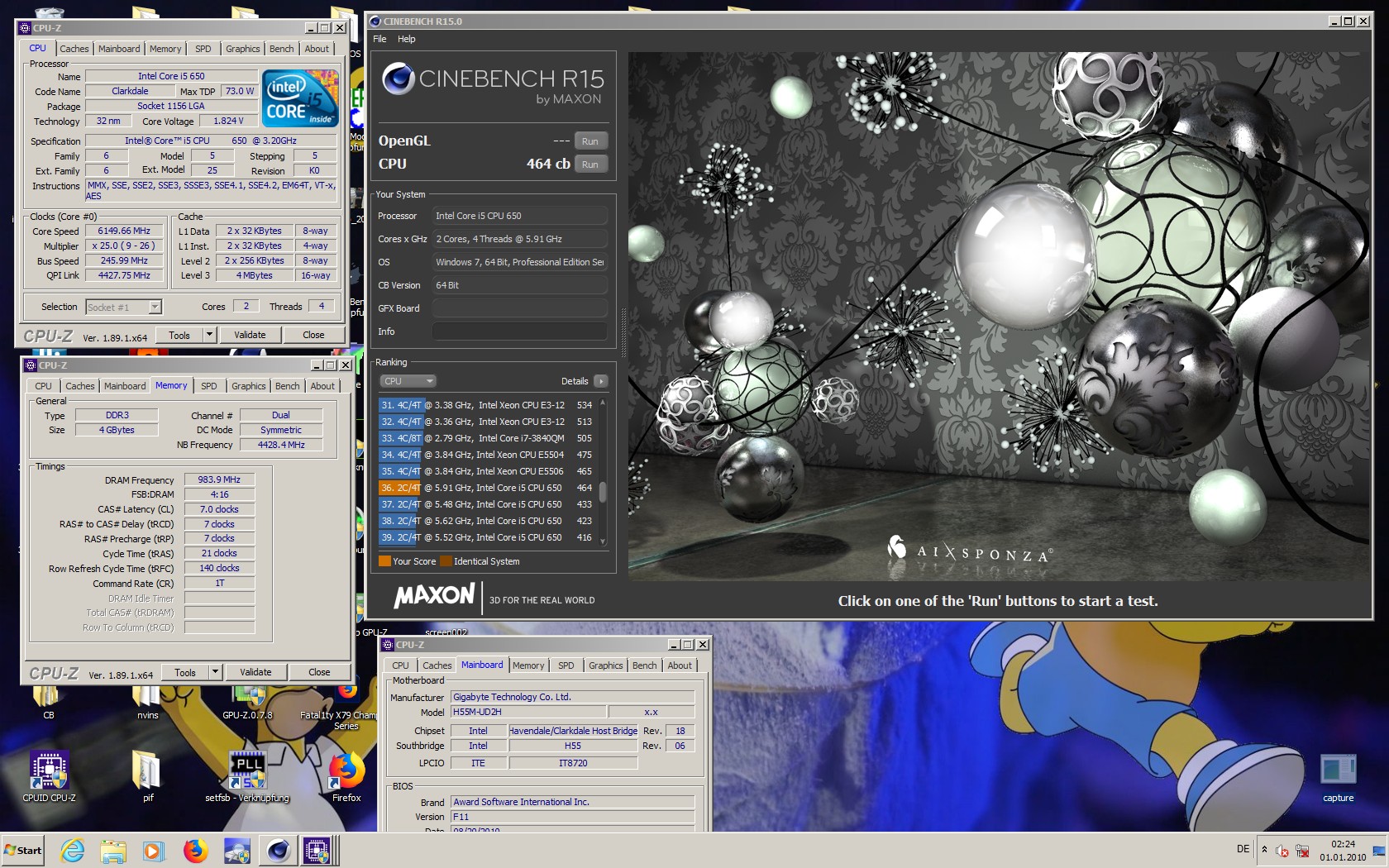Click the volume tray icon
The image size is (1389, 868).
(1282, 850)
